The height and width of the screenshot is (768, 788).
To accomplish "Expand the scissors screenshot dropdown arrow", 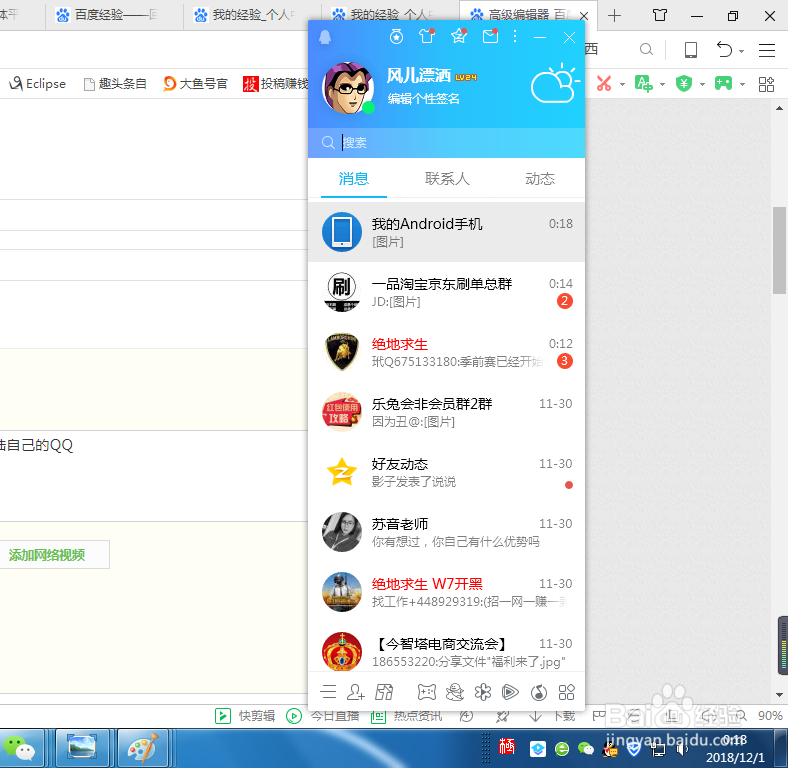I will click(x=622, y=84).
